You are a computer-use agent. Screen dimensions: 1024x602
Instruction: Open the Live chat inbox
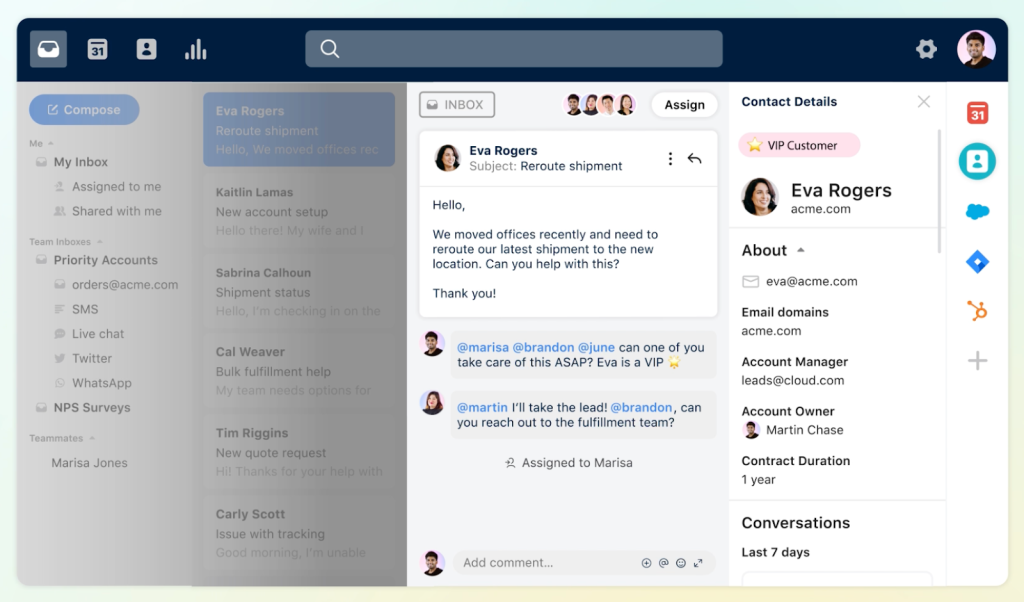[98, 334]
